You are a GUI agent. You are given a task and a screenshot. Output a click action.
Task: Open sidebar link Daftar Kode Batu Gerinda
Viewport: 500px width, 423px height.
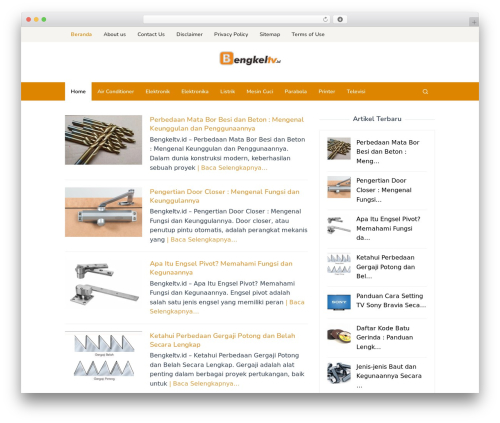384,337
